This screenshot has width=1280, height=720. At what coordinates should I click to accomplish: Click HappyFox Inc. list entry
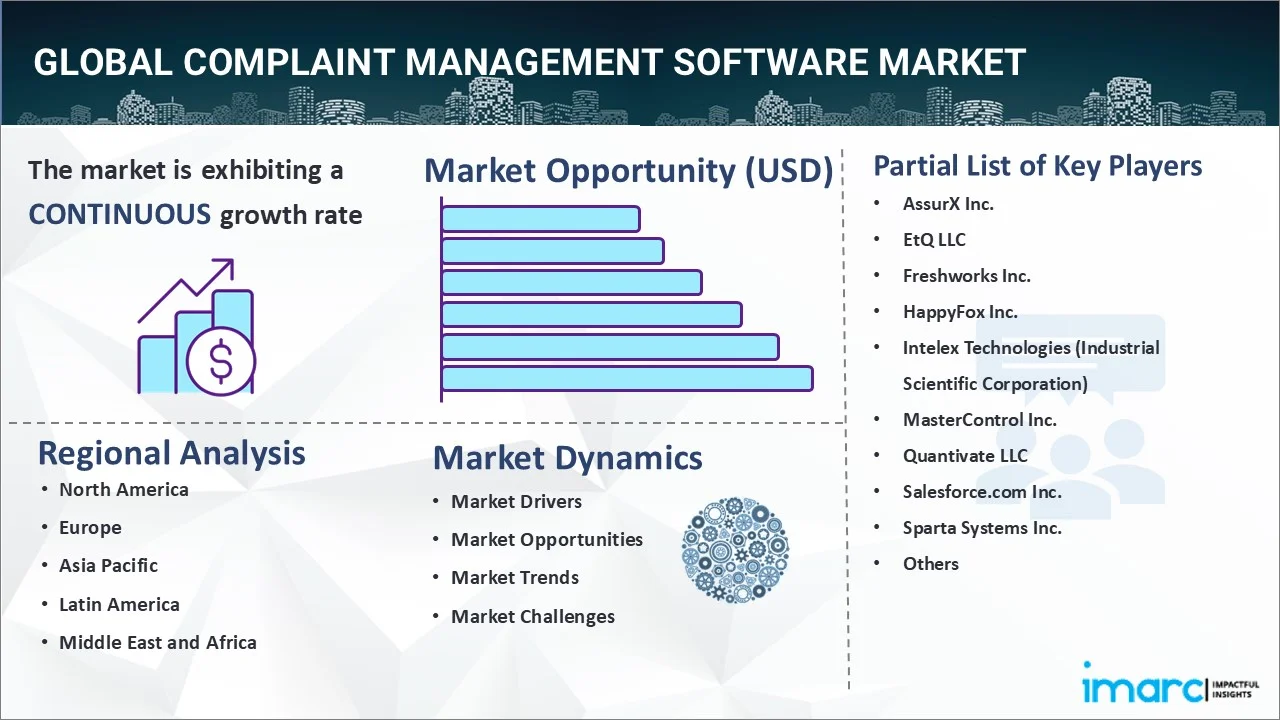pos(960,311)
